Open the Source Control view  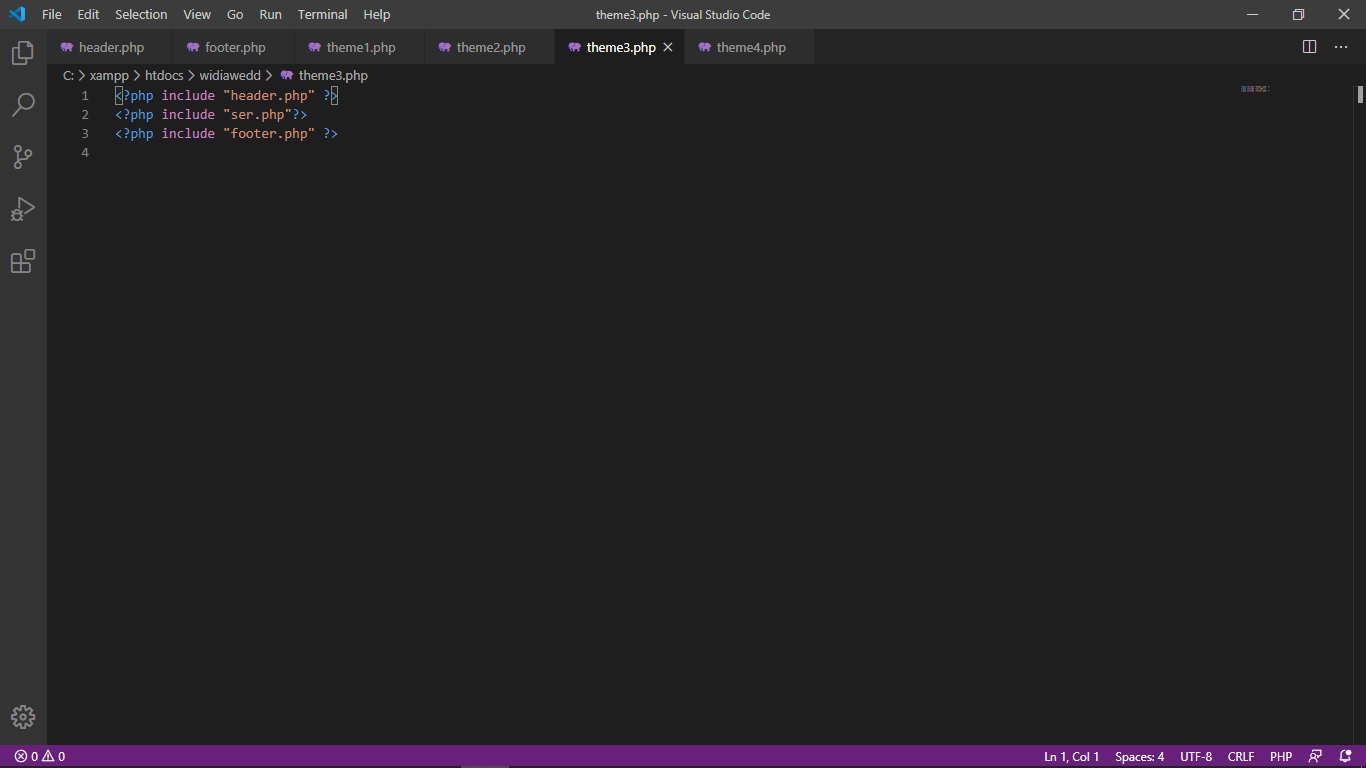click(22, 157)
